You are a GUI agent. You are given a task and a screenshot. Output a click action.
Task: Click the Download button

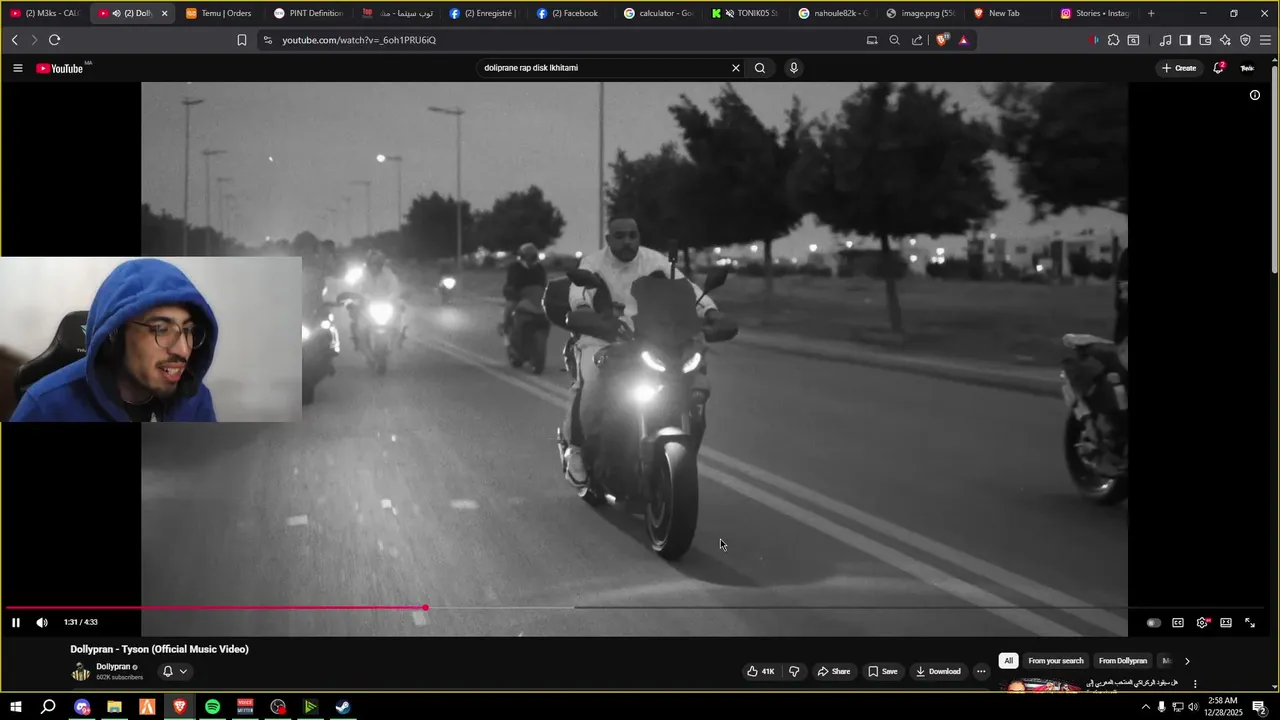pyautogui.click(x=938, y=671)
